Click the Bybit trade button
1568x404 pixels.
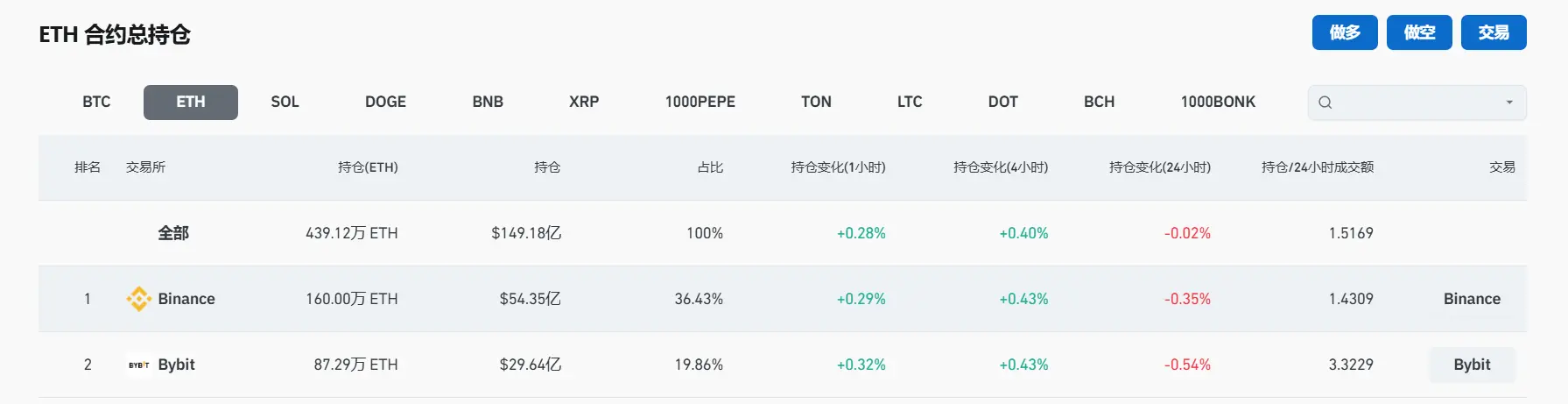pyautogui.click(x=1471, y=365)
